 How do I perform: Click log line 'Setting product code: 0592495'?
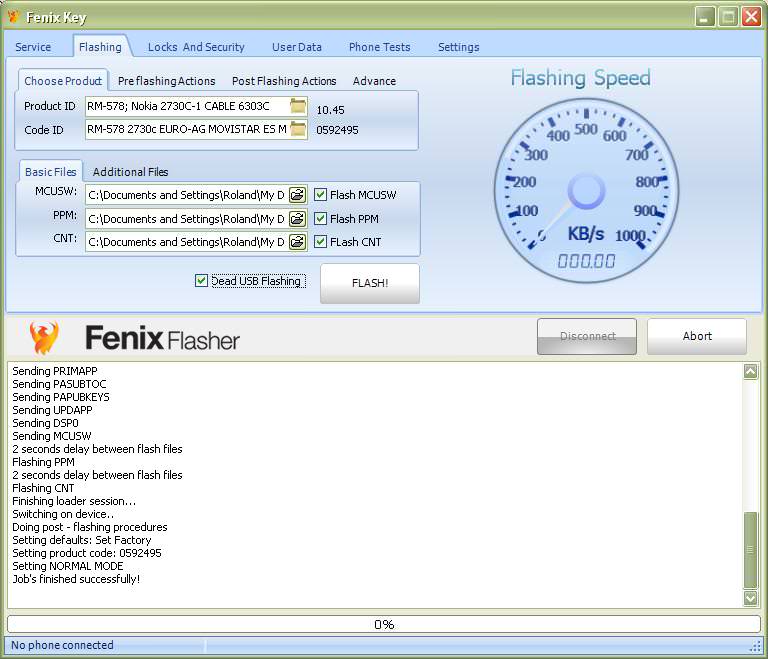(87, 553)
